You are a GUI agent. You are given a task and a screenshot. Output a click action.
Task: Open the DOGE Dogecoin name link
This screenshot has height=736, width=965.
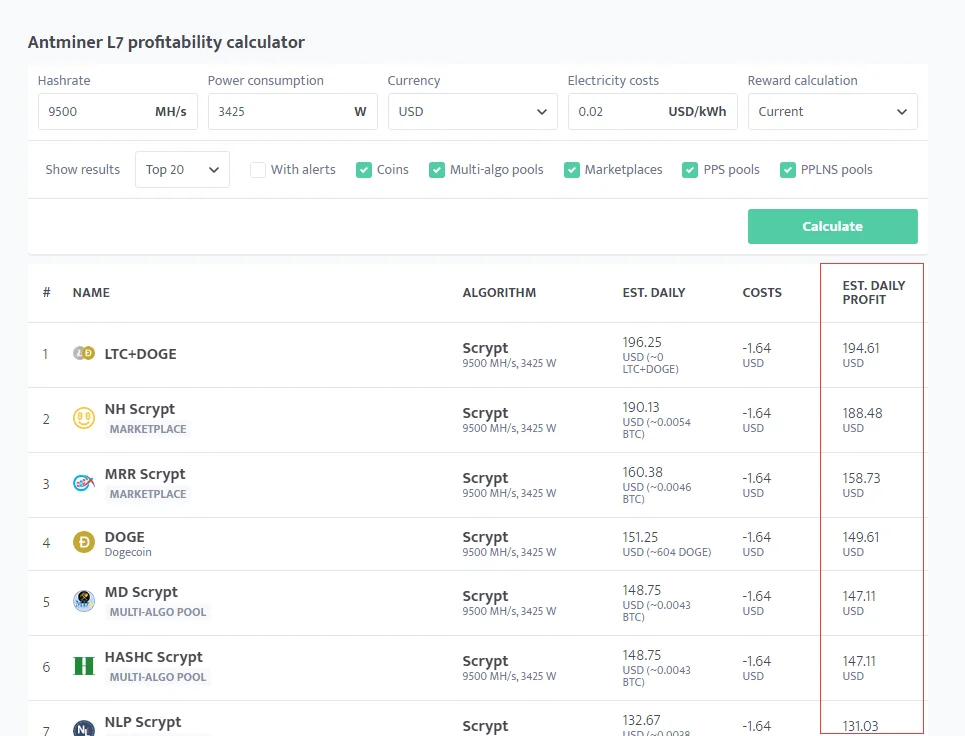[x=125, y=537]
